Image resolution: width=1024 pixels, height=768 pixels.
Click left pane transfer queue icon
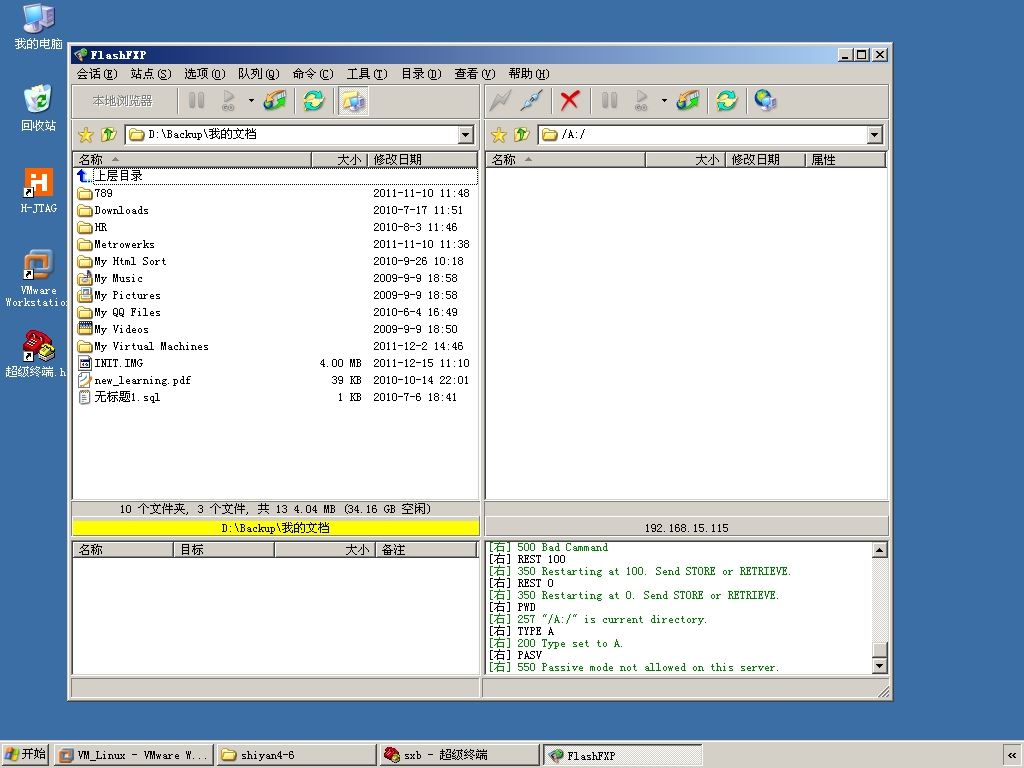(x=275, y=101)
